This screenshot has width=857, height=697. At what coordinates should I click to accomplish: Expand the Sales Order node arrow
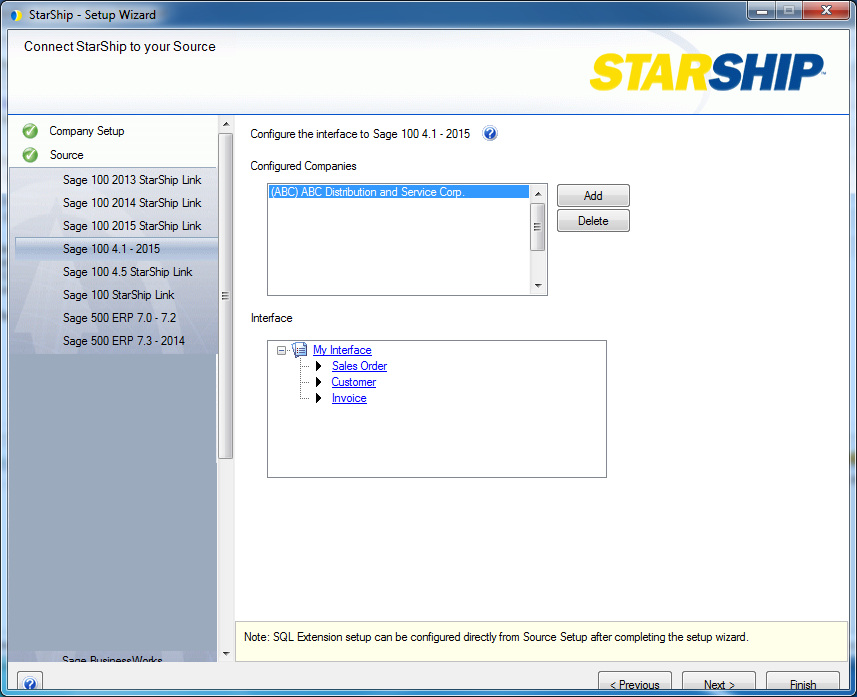point(319,366)
